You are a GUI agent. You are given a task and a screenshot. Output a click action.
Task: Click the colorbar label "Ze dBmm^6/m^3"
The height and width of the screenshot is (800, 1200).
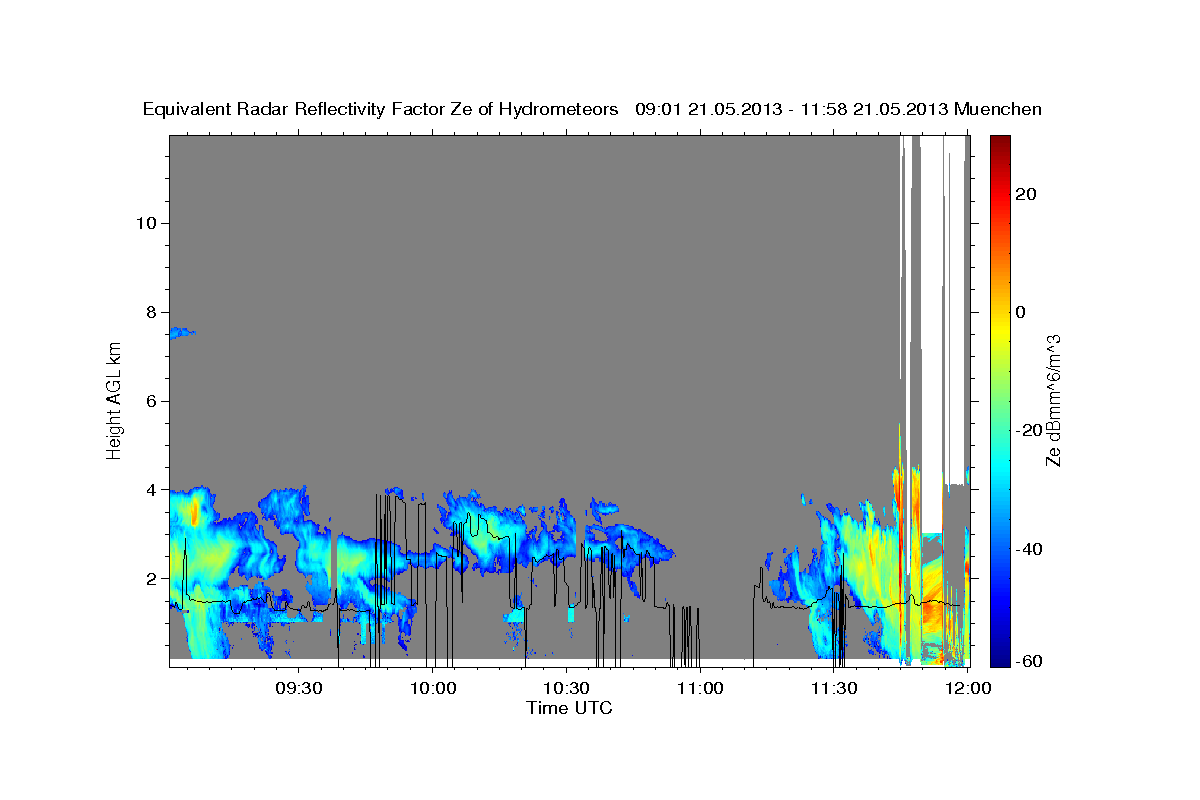click(x=1053, y=400)
